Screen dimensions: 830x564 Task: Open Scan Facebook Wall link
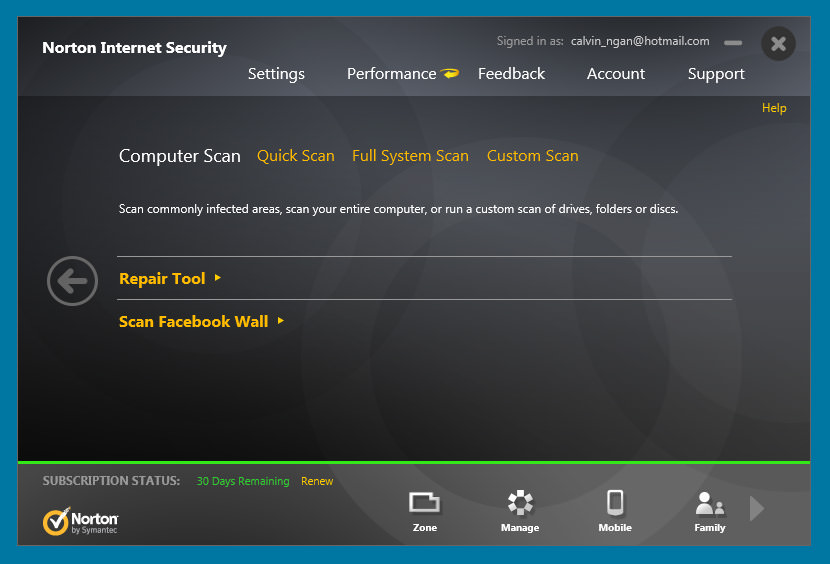click(194, 321)
